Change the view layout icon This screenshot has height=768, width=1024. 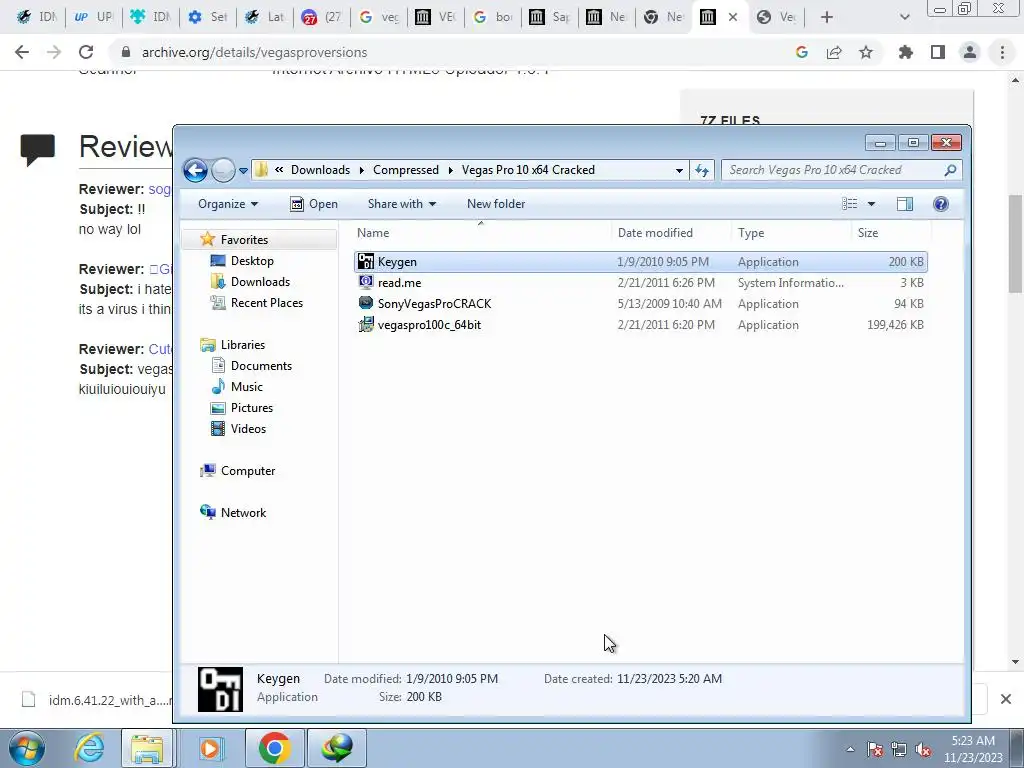pyautogui.click(x=850, y=204)
